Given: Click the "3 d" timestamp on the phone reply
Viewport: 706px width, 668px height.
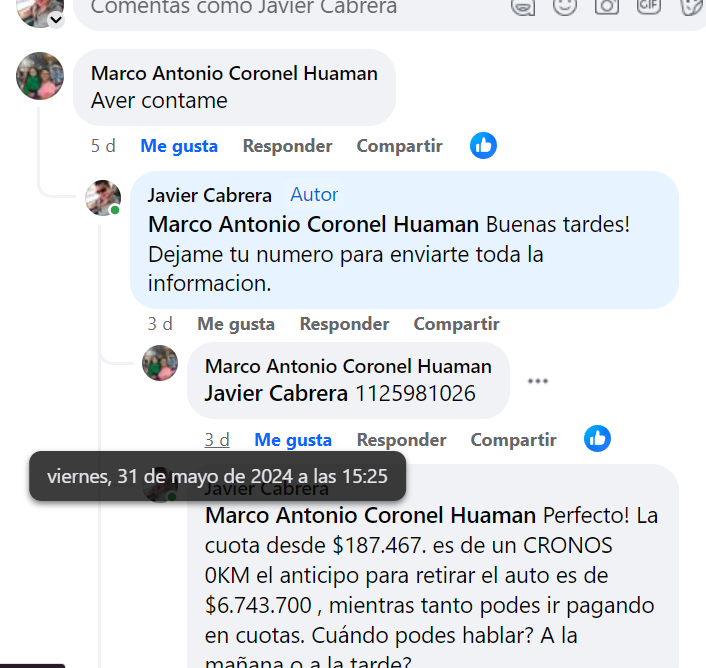Looking at the screenshot, I should tap(217, 440).
